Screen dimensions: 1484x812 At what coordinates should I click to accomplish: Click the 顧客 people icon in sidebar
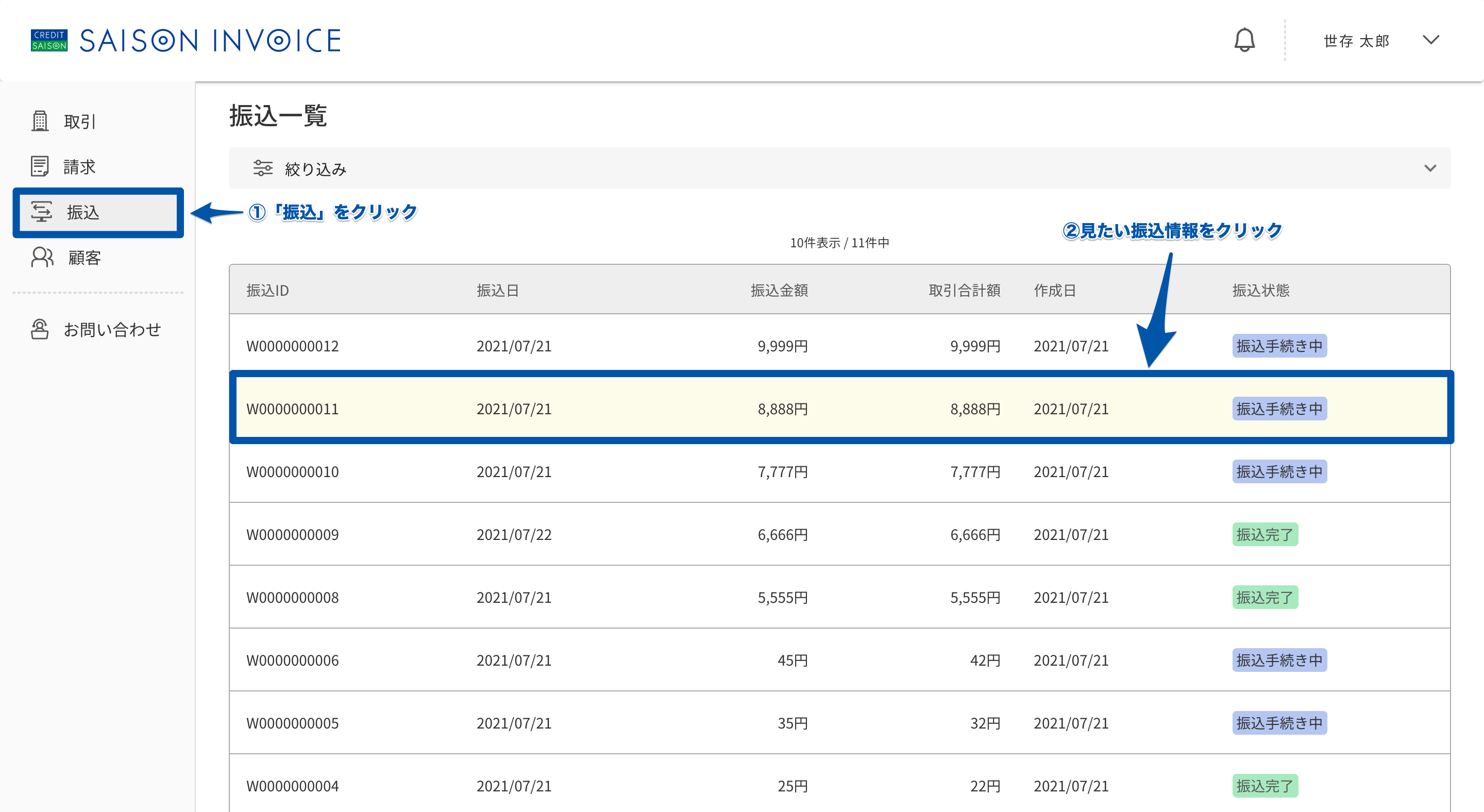[x=42, y=258]
